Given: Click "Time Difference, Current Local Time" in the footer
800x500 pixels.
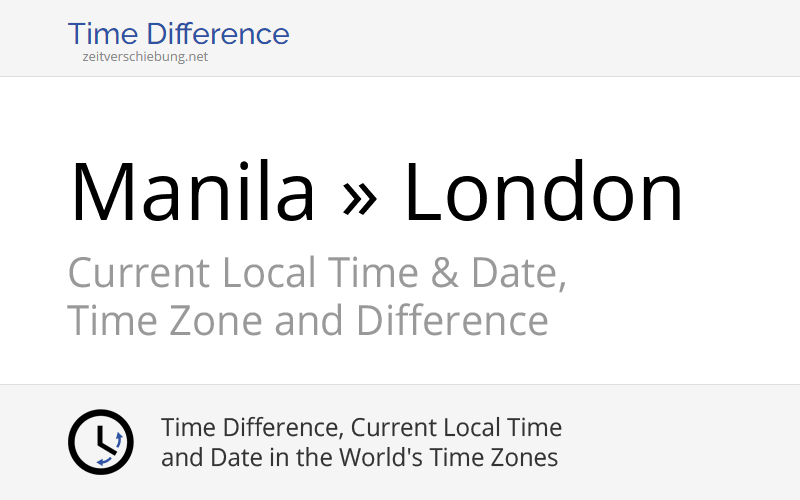Looking at the screenshot, I should point(361,428).
